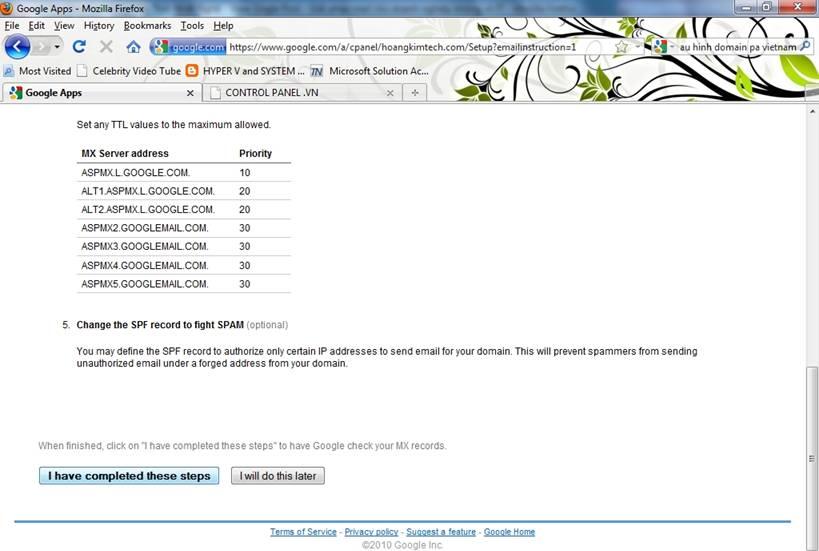
Task: Open the Most Visited bookmarks folder
Action: click(37, 71)
